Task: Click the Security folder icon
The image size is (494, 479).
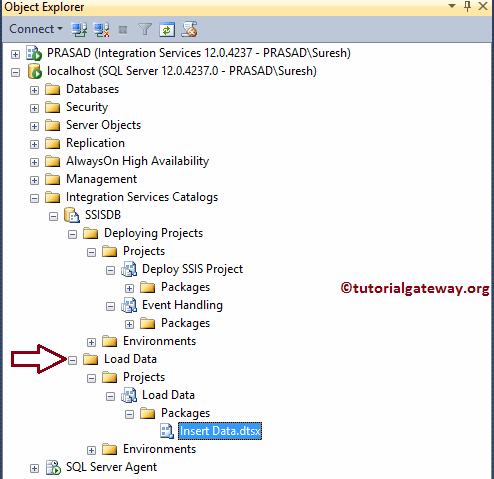Action: pos(53,107)
